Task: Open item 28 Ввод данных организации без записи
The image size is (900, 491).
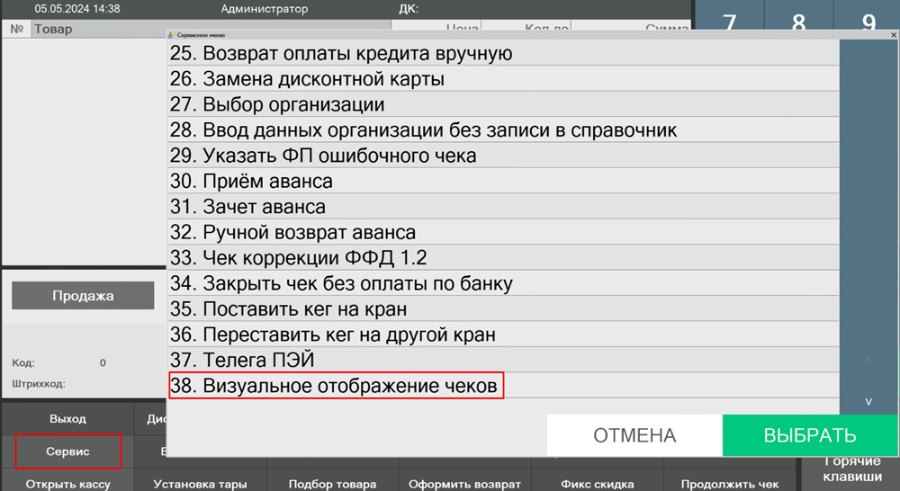Action: click(503, 130)
